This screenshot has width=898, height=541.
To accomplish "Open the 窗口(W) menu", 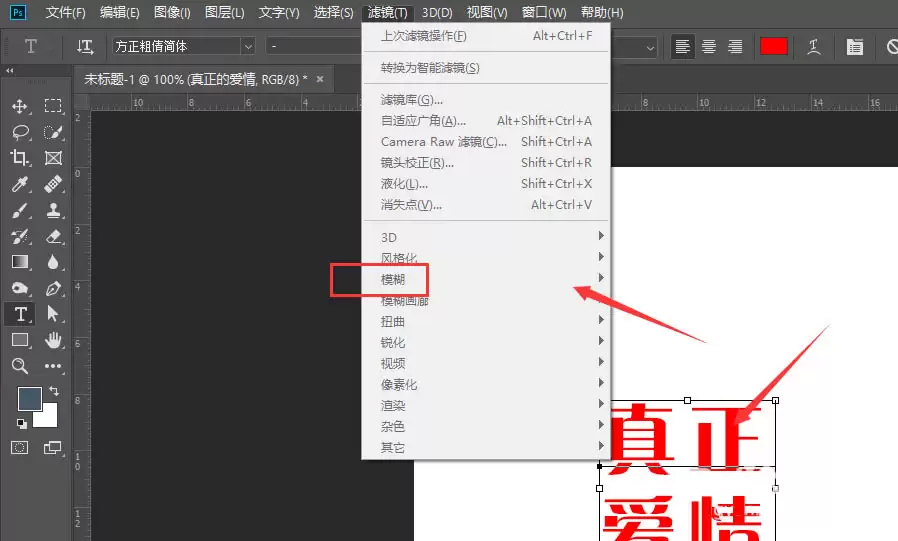I will (544, 12).
